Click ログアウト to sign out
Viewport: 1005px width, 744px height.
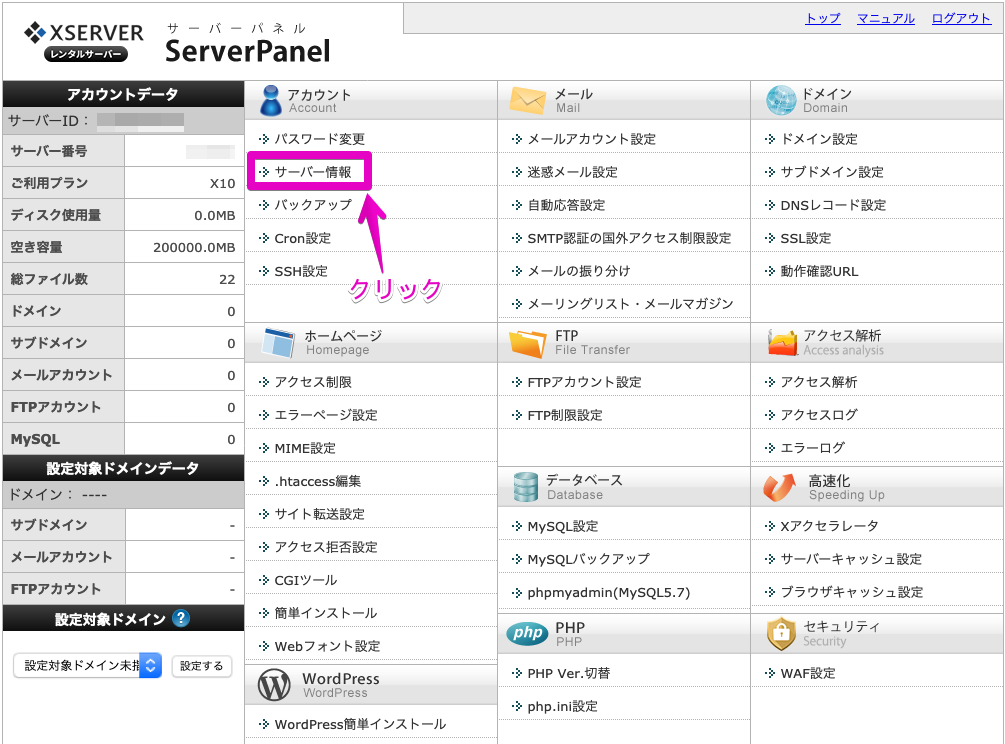tap(960, 18)
